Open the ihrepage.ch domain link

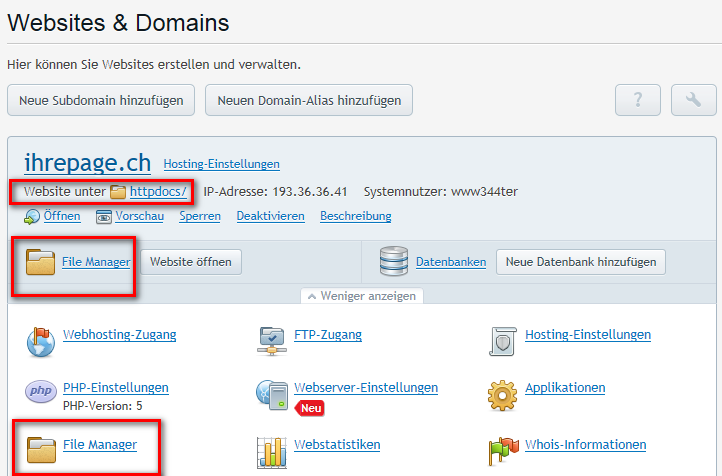(87, 162)
